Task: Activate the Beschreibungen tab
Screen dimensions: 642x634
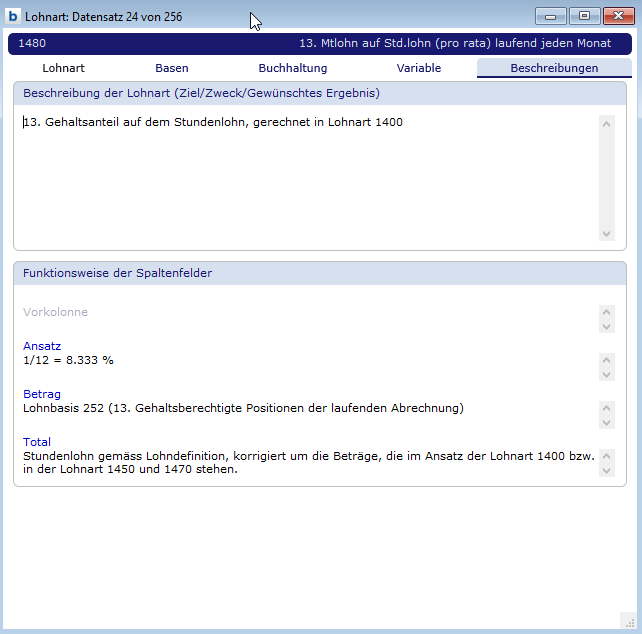Action: pos(554,68)
